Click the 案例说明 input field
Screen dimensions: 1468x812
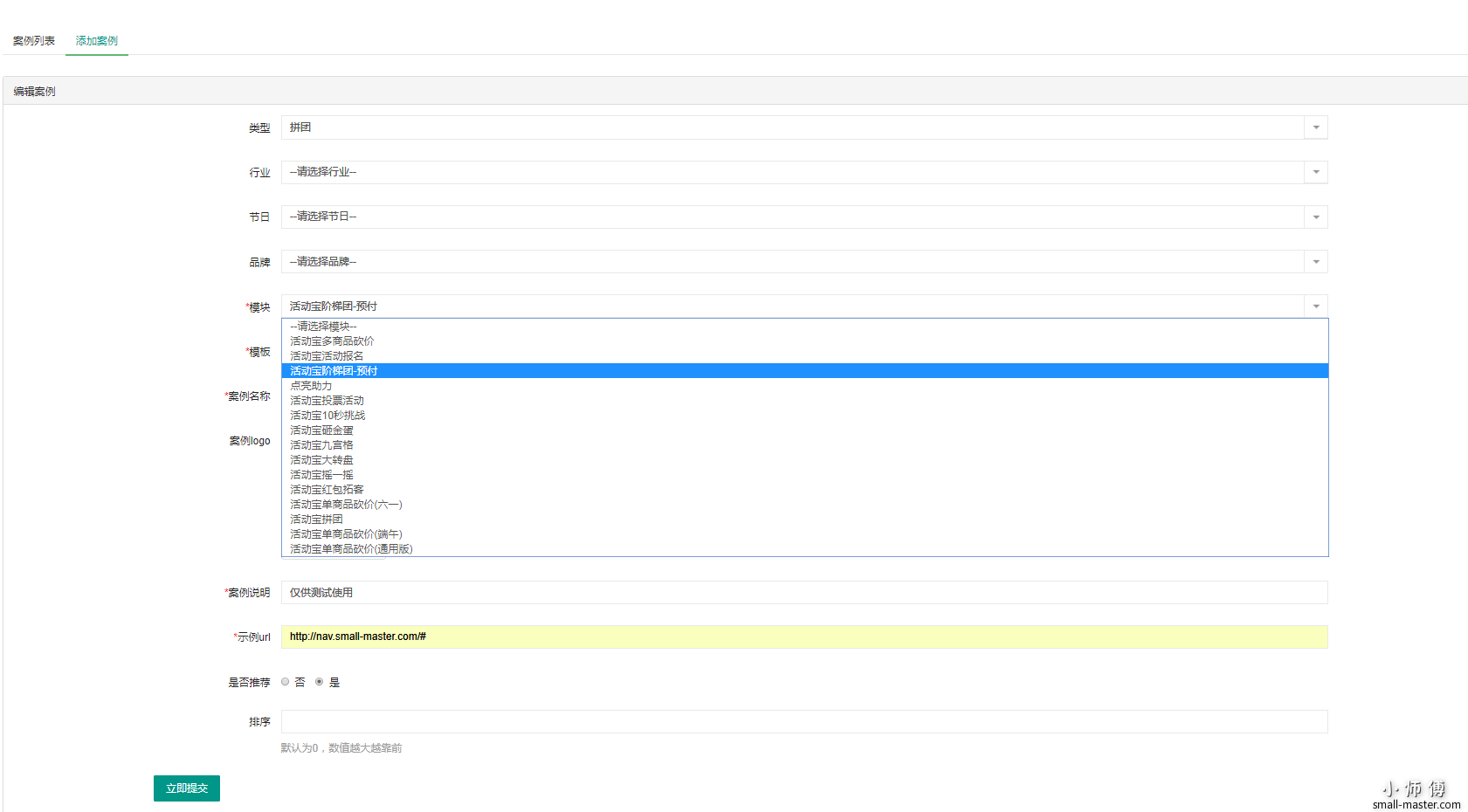(x=804, y=593)
